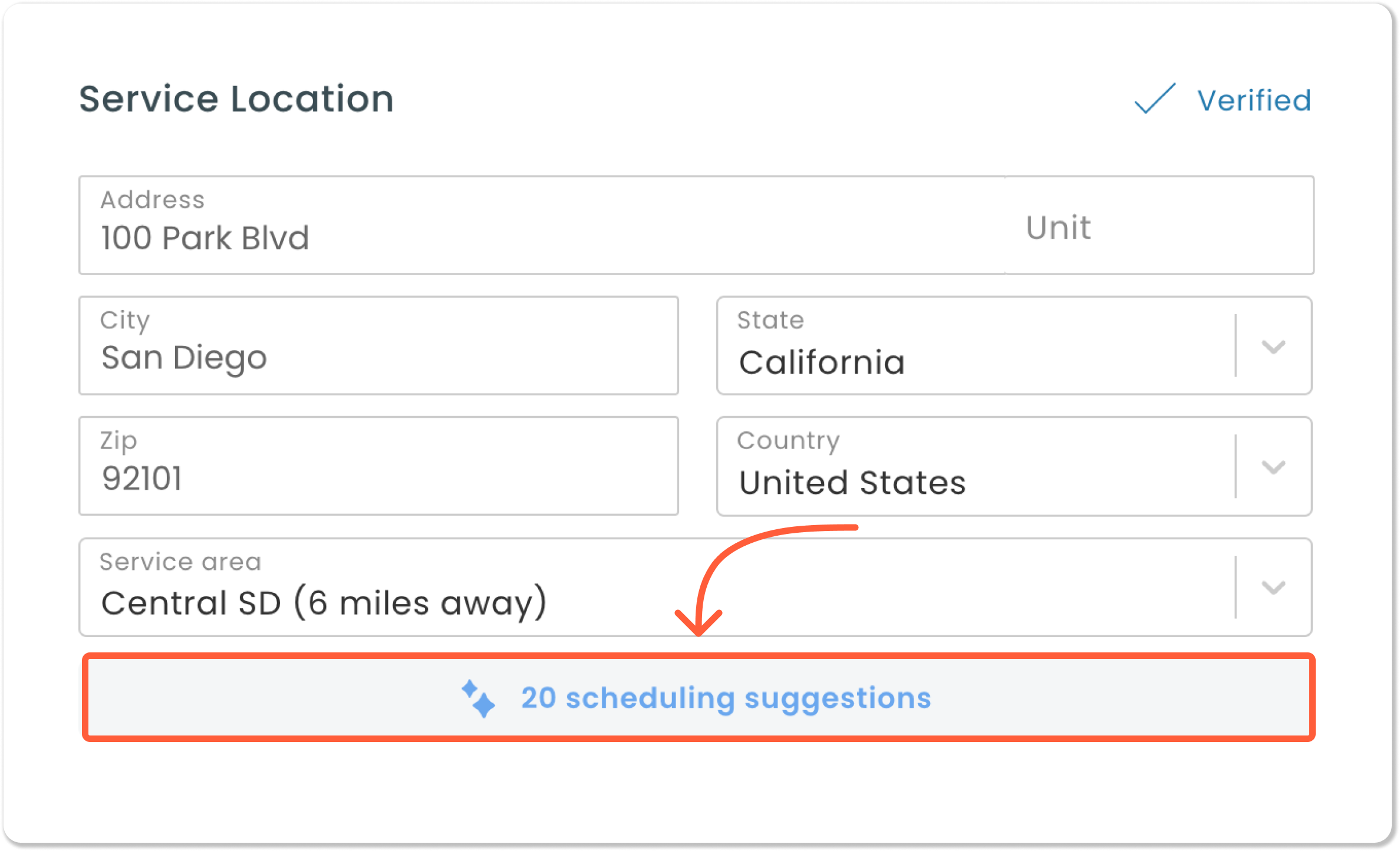Expand the Country dropdown chevron

click(x=1273, y=467)
